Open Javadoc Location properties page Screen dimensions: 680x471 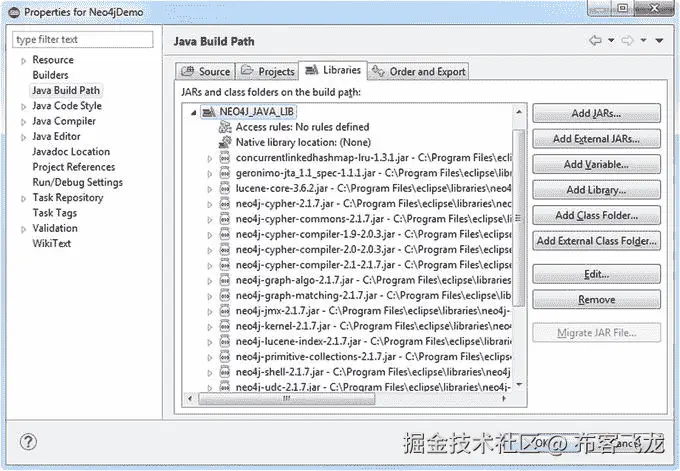(x=71, y=151)
